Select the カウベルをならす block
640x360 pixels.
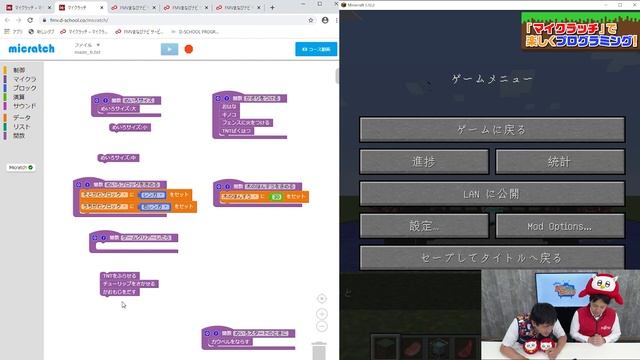pyautogui.click(x=231, y=341)
